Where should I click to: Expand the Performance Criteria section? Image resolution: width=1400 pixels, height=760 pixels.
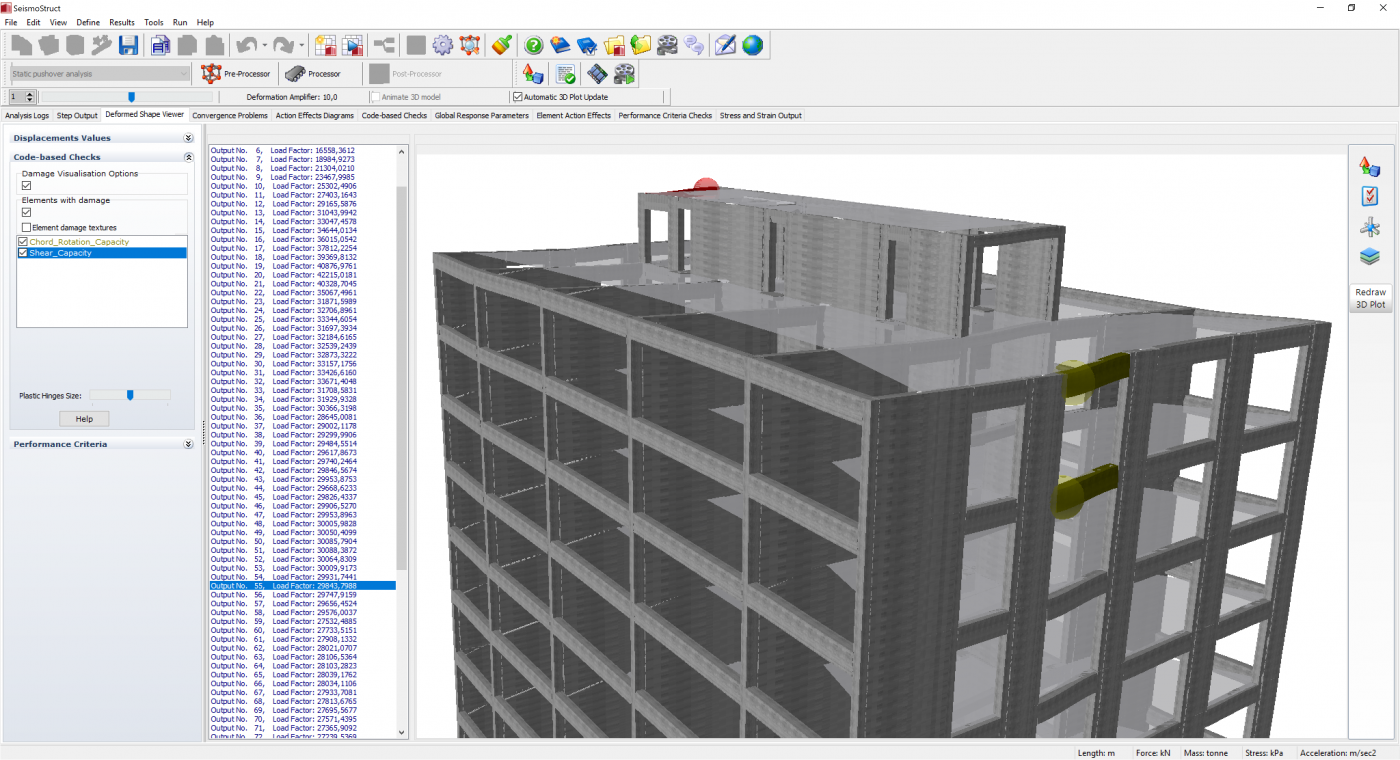coord(188,444)
